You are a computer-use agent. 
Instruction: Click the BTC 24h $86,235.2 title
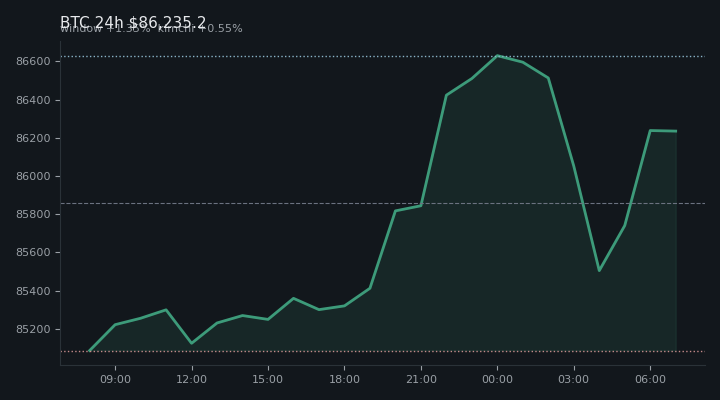click(133, 22)
